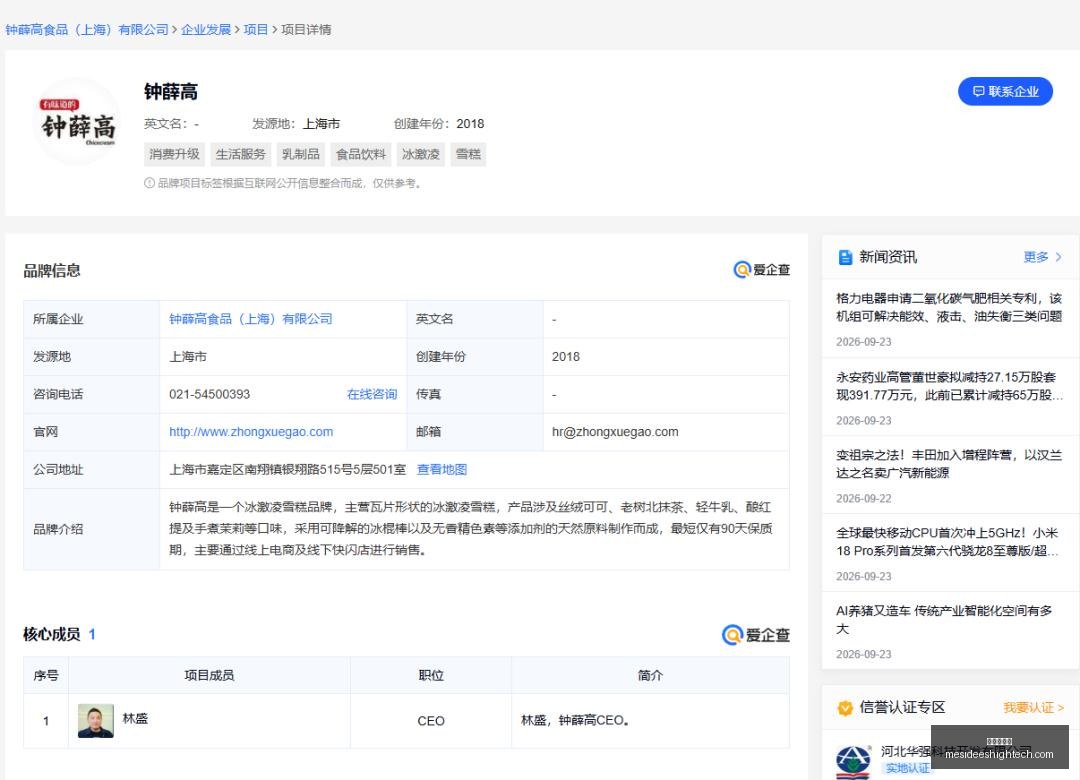Click the 实地认证 badge

(x=907, y=768)
